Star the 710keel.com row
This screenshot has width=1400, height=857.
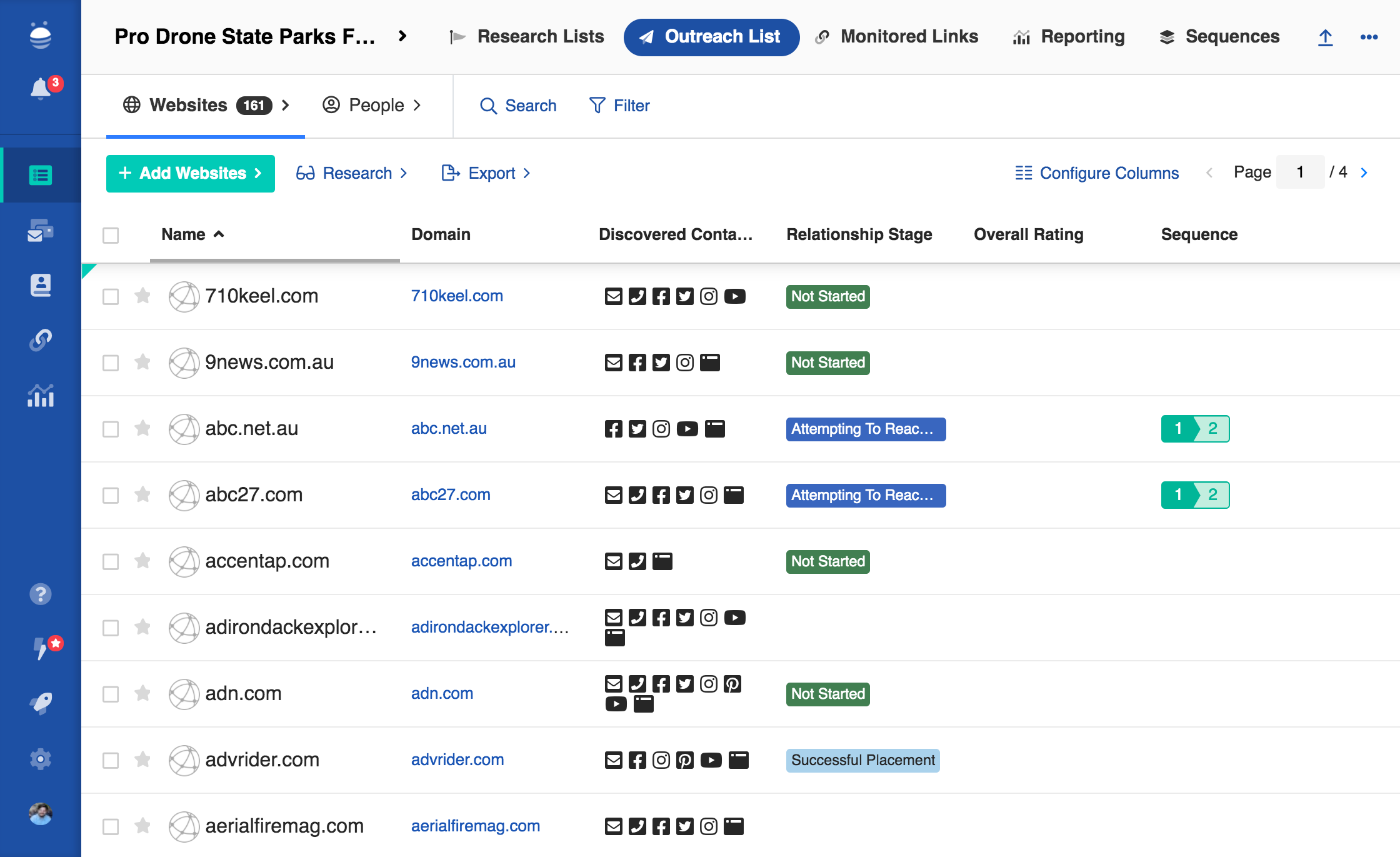142,296
